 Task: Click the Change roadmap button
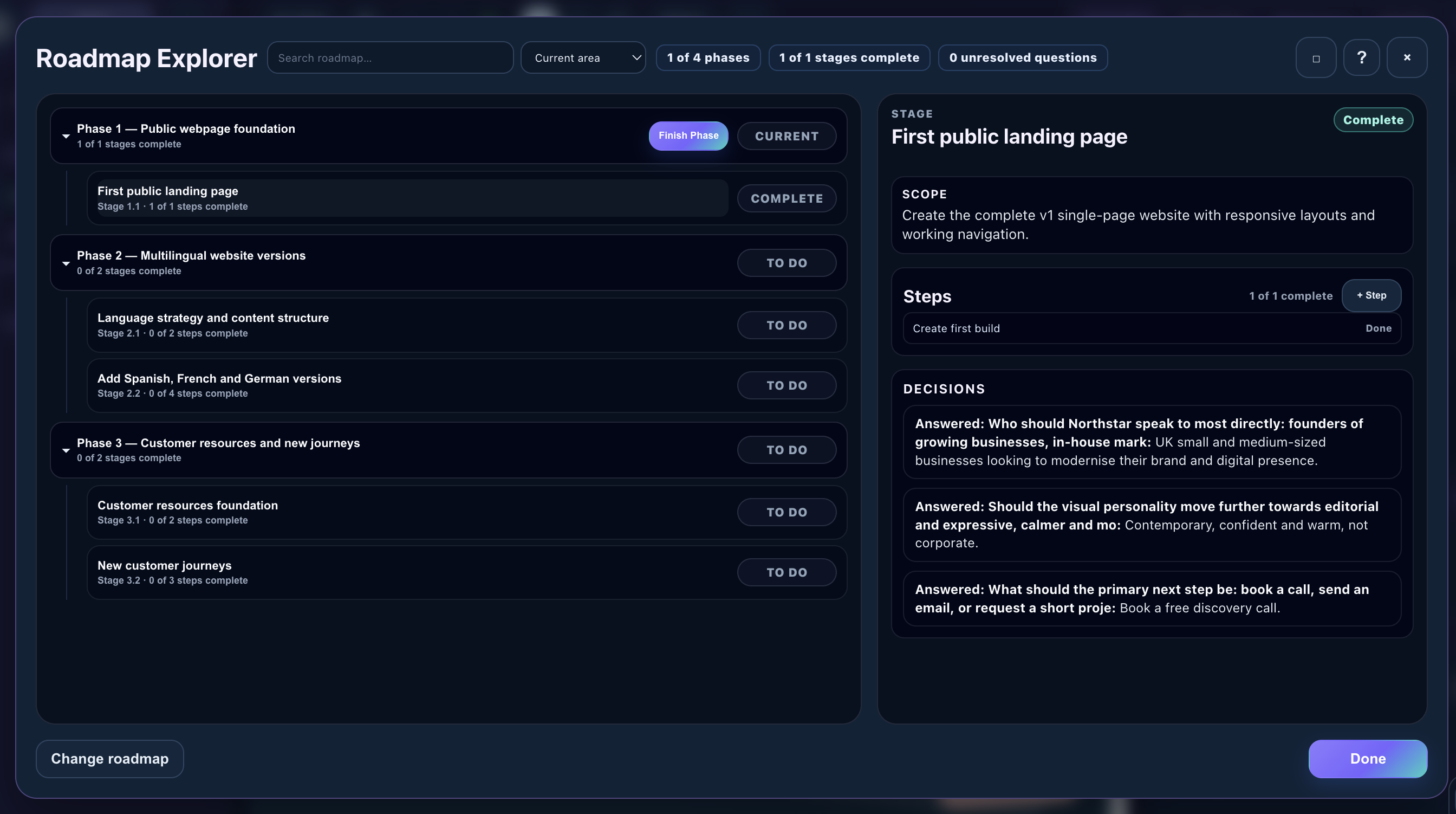point(109,759)
